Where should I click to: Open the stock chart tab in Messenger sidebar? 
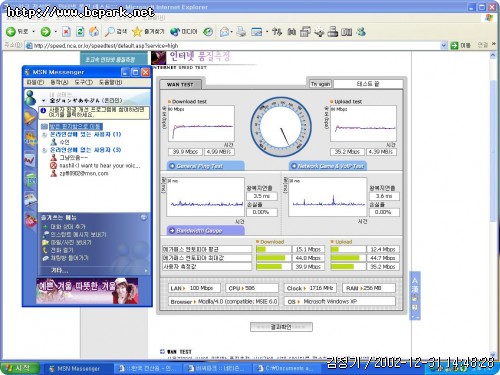pos(30,160)
